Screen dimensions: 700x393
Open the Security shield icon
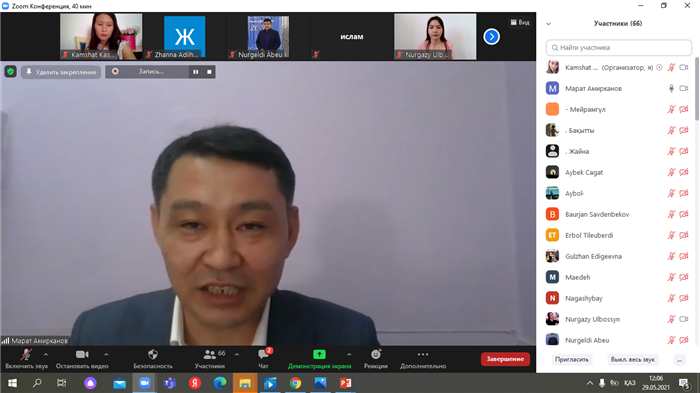[x=153, y=355]
